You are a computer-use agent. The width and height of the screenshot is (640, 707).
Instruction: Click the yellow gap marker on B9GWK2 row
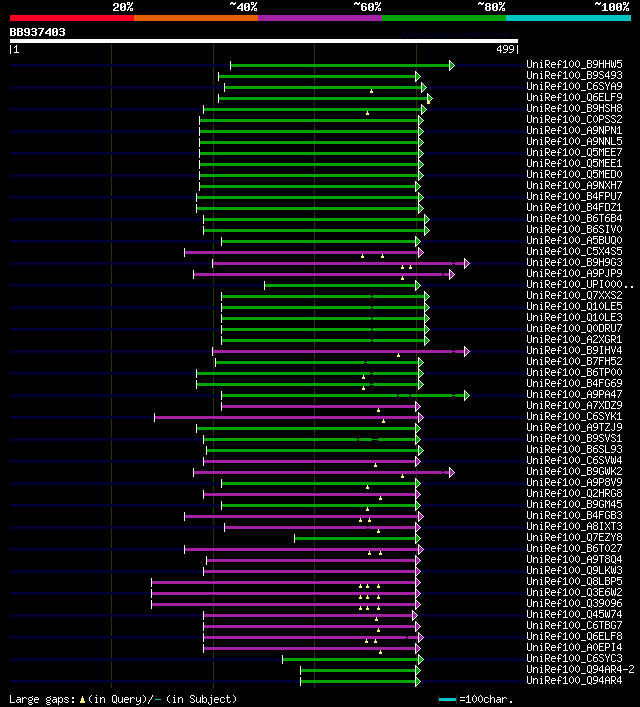click(x=402, y=476)
